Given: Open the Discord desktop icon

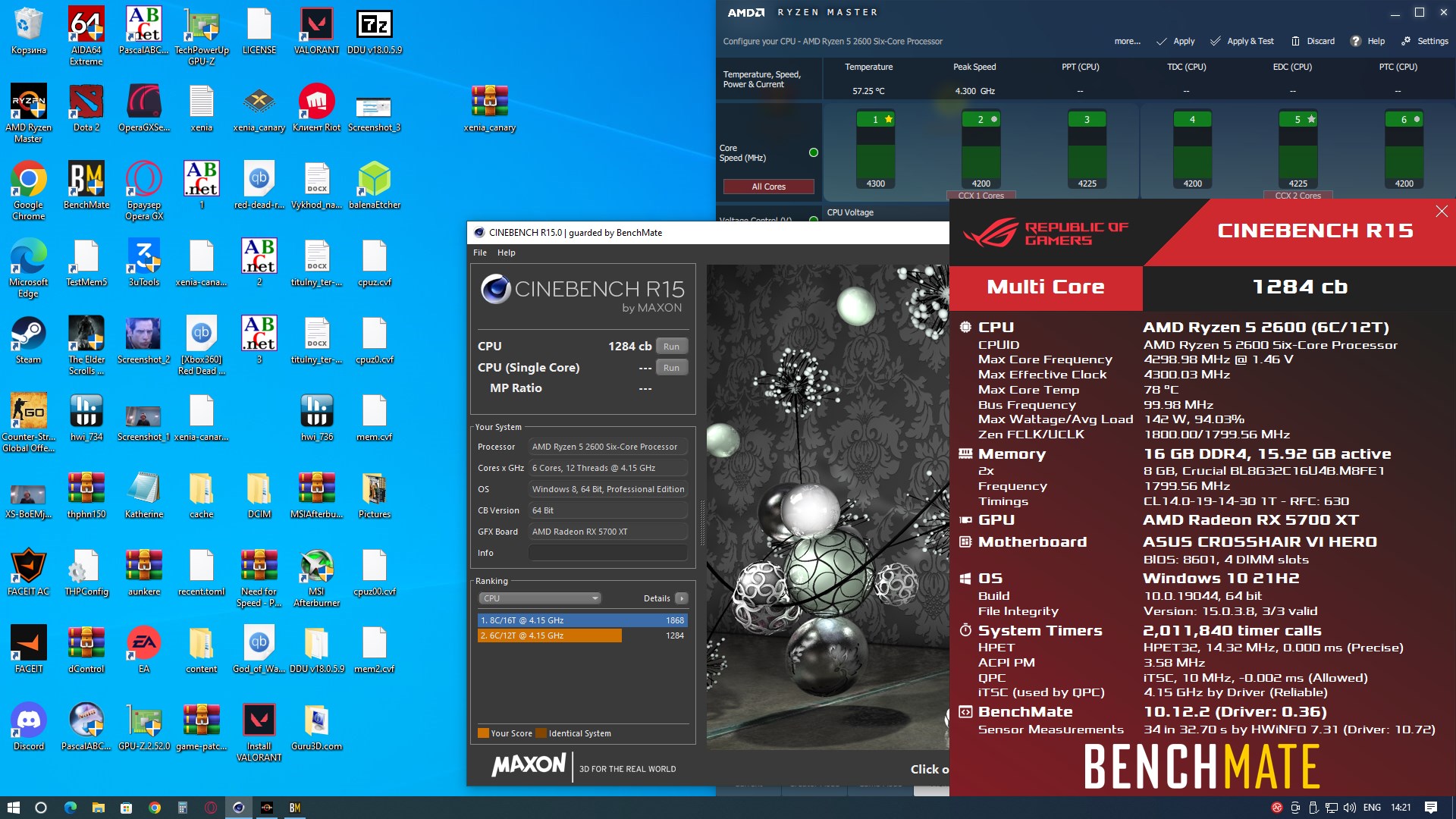Looking at the screenshot, I should coord(29,726).
